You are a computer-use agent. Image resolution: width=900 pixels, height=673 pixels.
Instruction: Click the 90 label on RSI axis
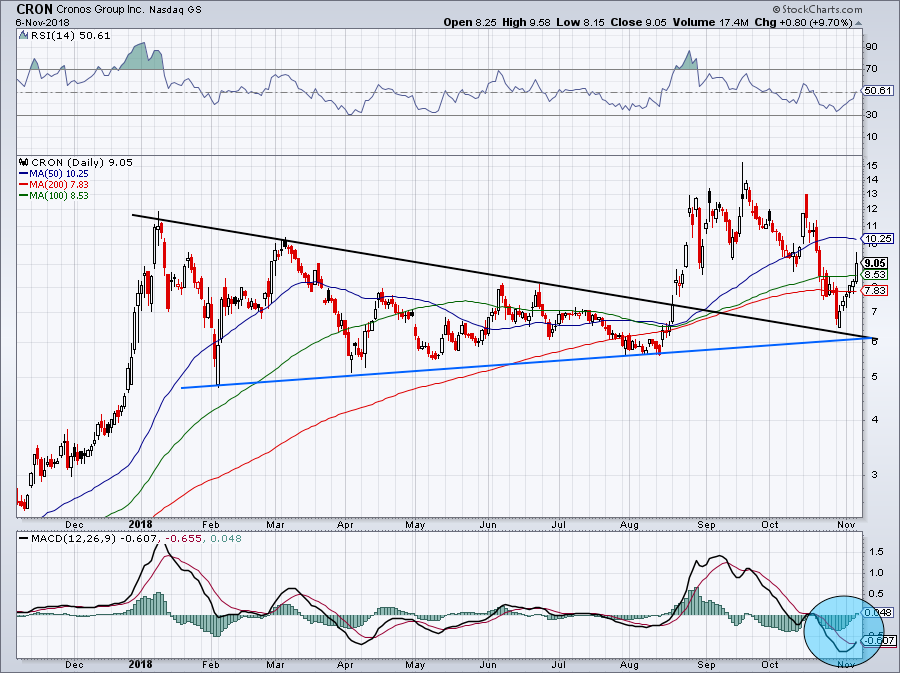(x=871, y=46)
